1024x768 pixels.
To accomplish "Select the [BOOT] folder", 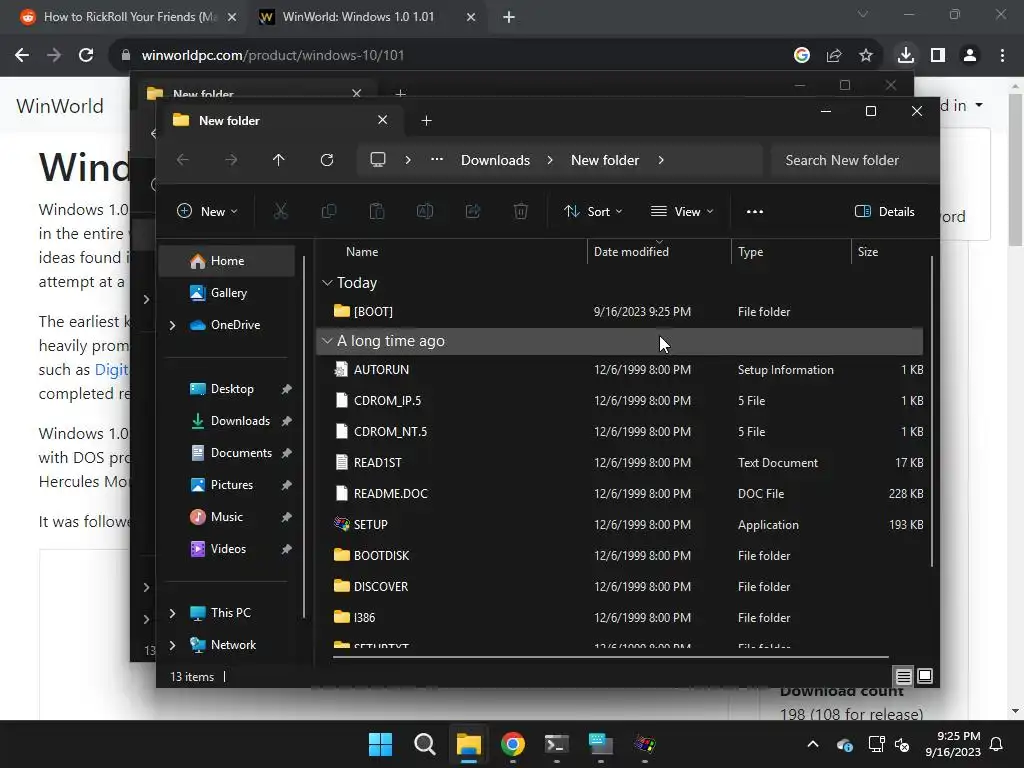I will [620, 312].
